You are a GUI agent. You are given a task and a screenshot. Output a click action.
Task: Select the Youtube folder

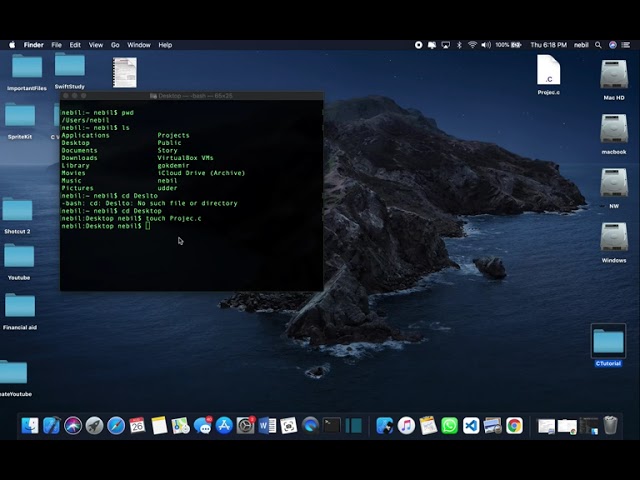tap(19, 256)
